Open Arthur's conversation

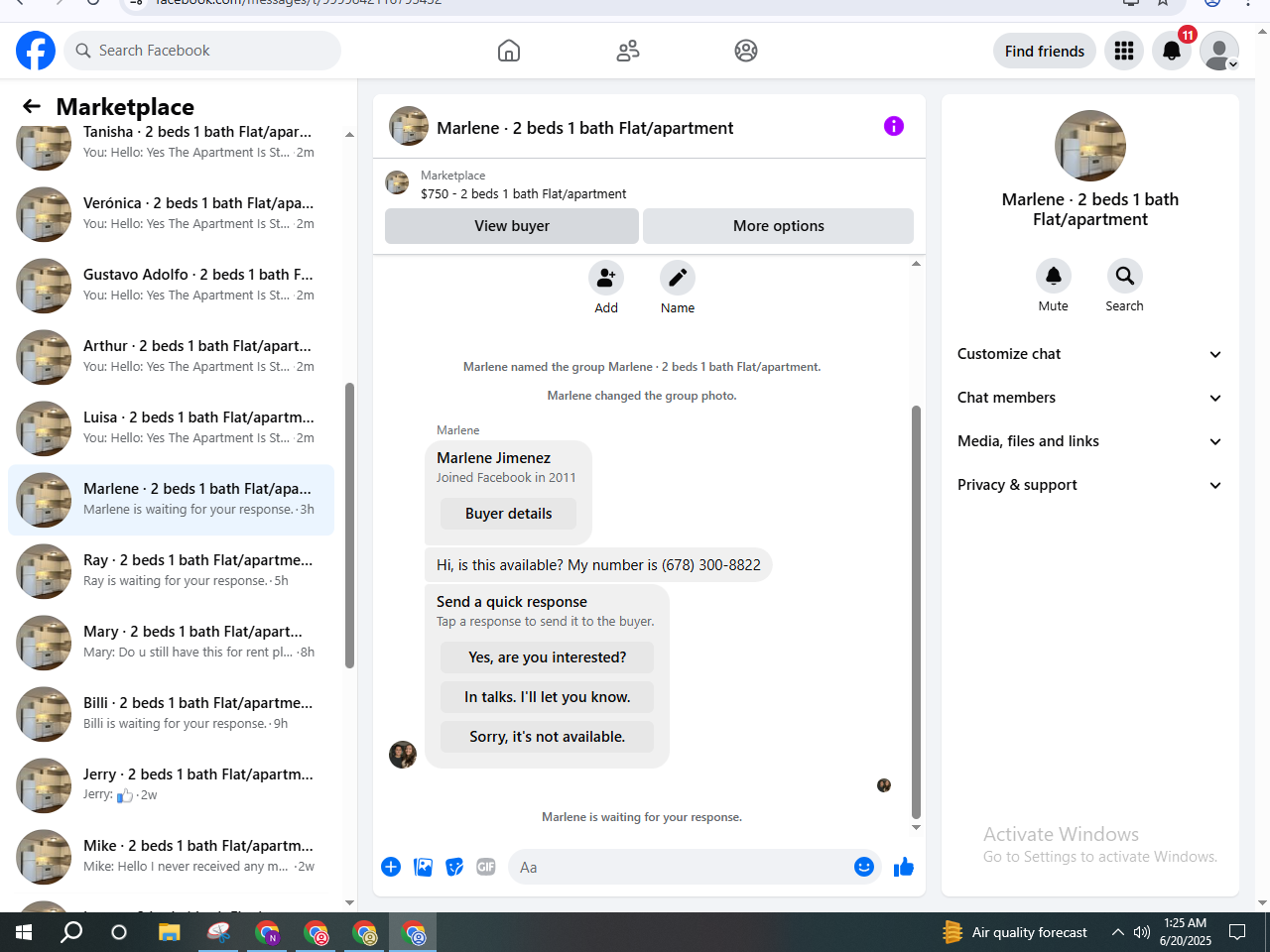tap(171, 357)
